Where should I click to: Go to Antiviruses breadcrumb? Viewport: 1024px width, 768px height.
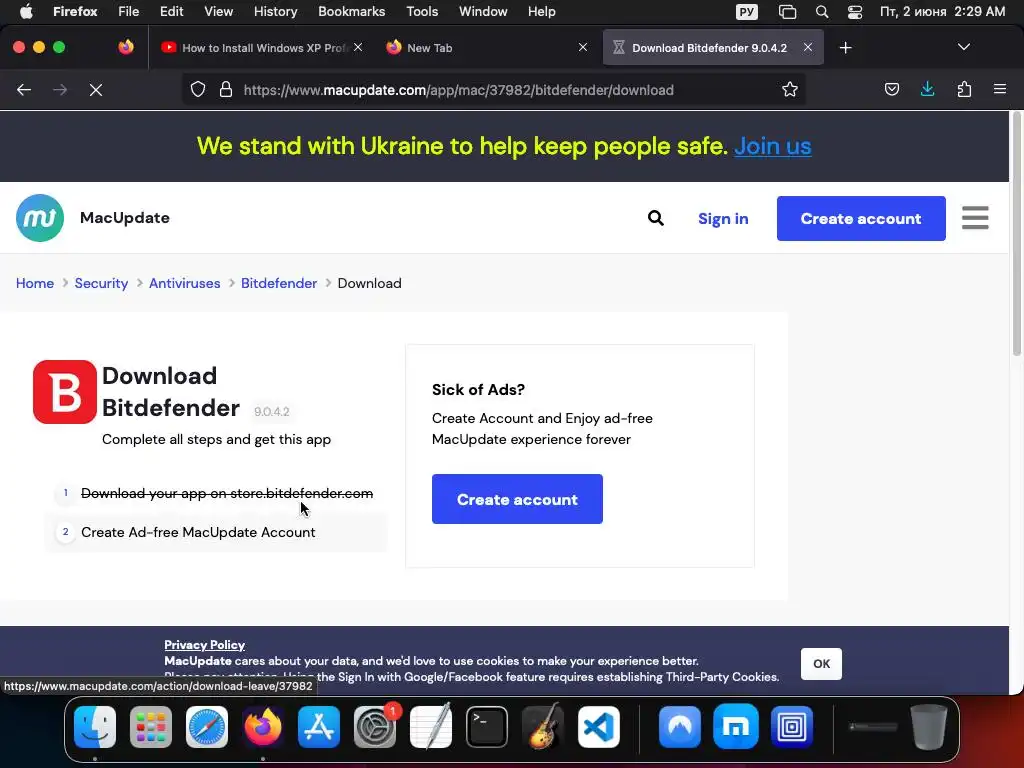pyautogui.click(x=184, y=283)
